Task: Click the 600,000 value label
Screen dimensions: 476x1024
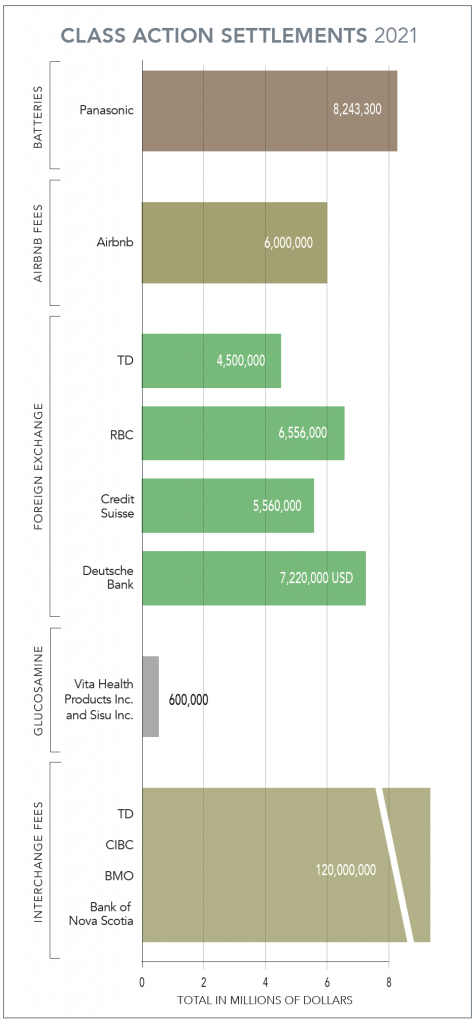Action: [x=189, y=700]
